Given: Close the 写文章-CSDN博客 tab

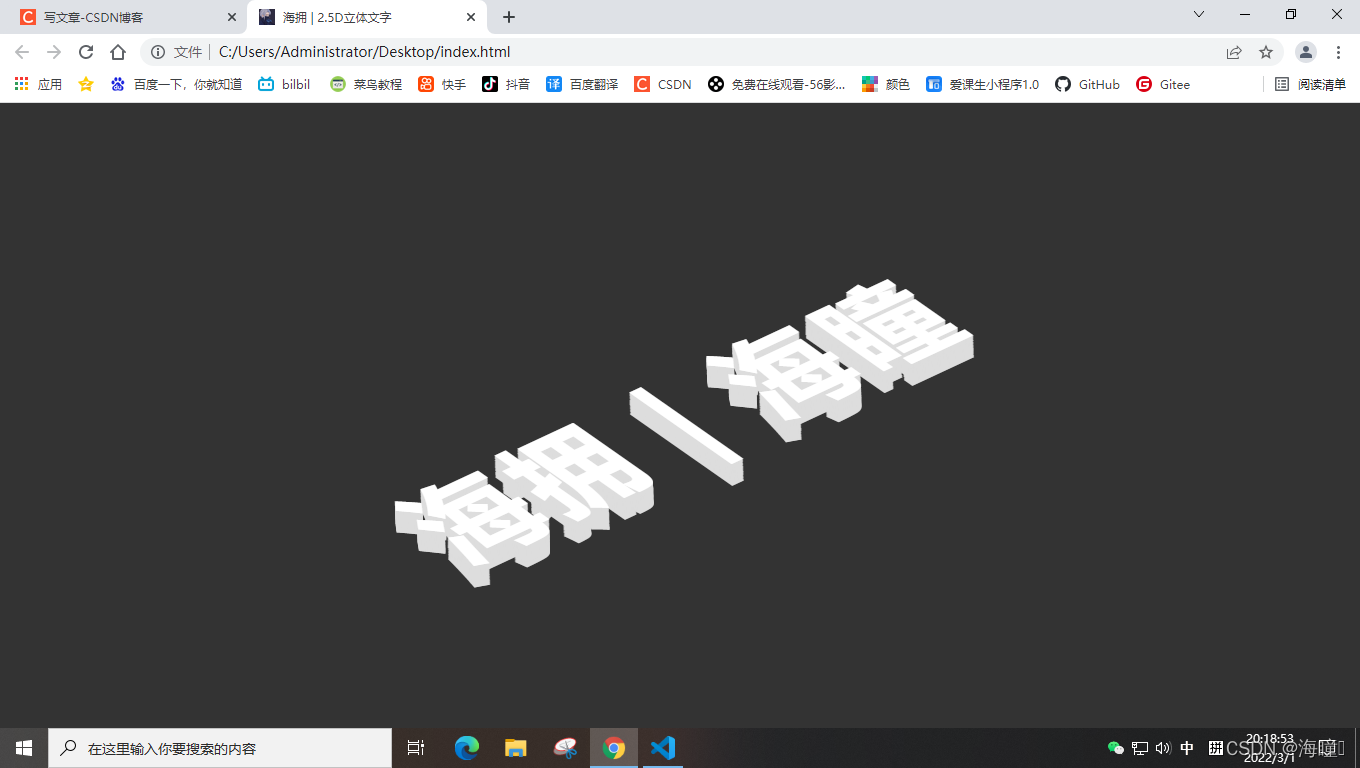Looking at the screenshot, I should tap(232, 17).
